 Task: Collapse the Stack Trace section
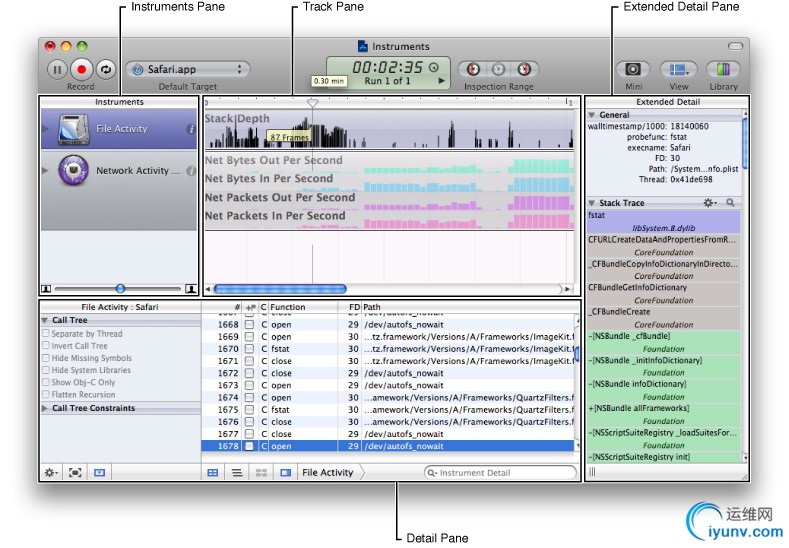coord(592,203)
